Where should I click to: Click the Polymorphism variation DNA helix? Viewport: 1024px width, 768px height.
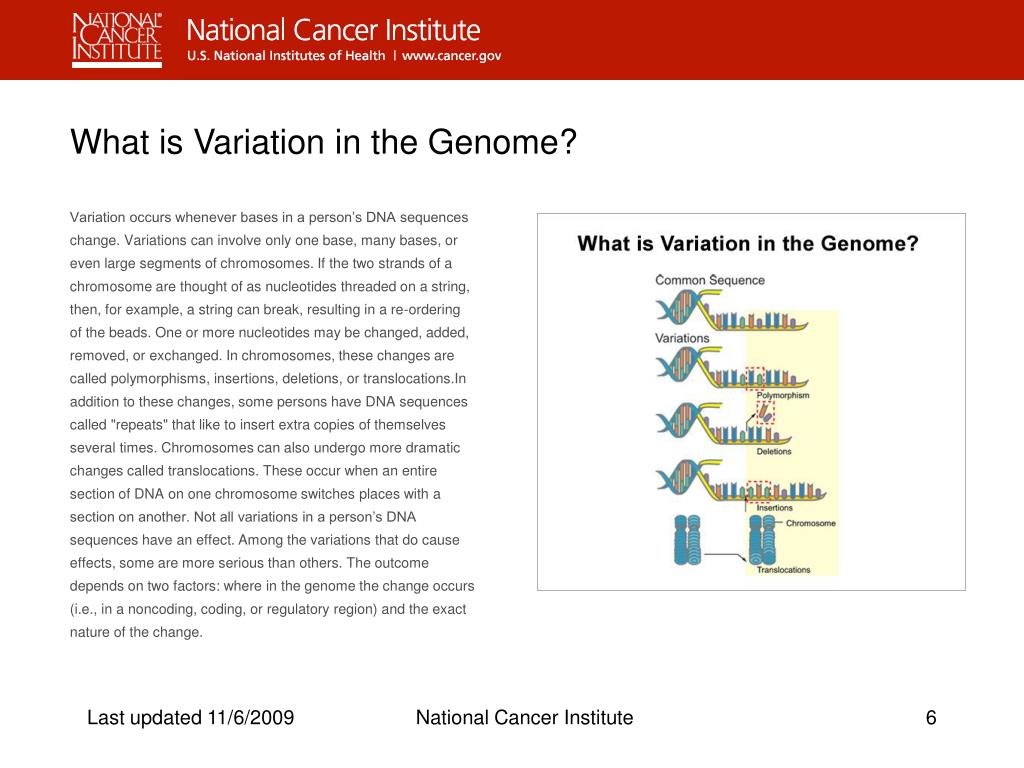(731, 367)
